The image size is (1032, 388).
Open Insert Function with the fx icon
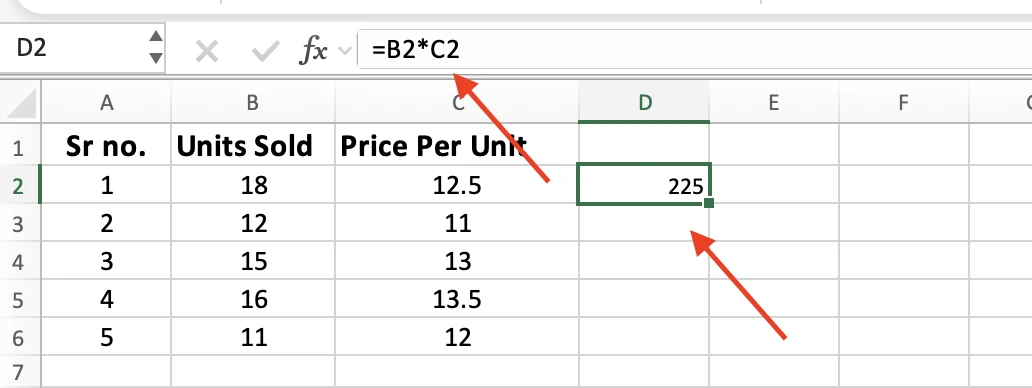[313, 50]
